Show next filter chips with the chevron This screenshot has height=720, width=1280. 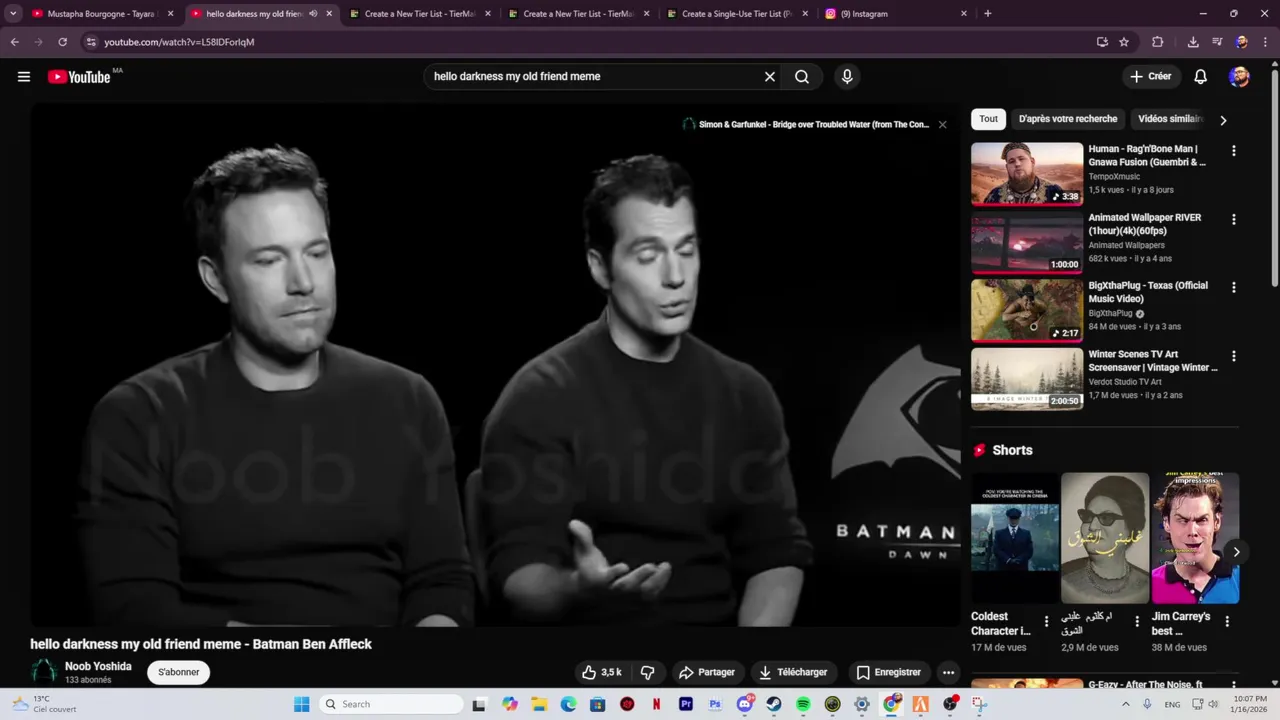pos(1223,120)
